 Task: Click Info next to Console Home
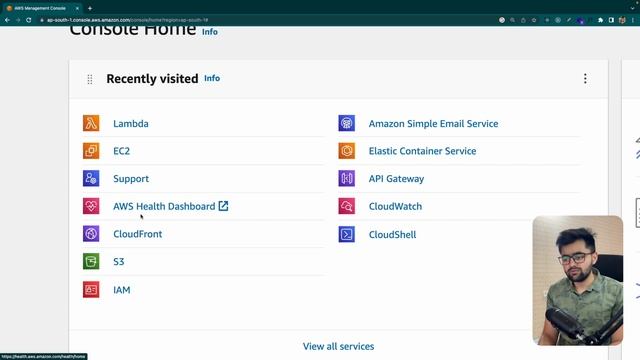210,32
